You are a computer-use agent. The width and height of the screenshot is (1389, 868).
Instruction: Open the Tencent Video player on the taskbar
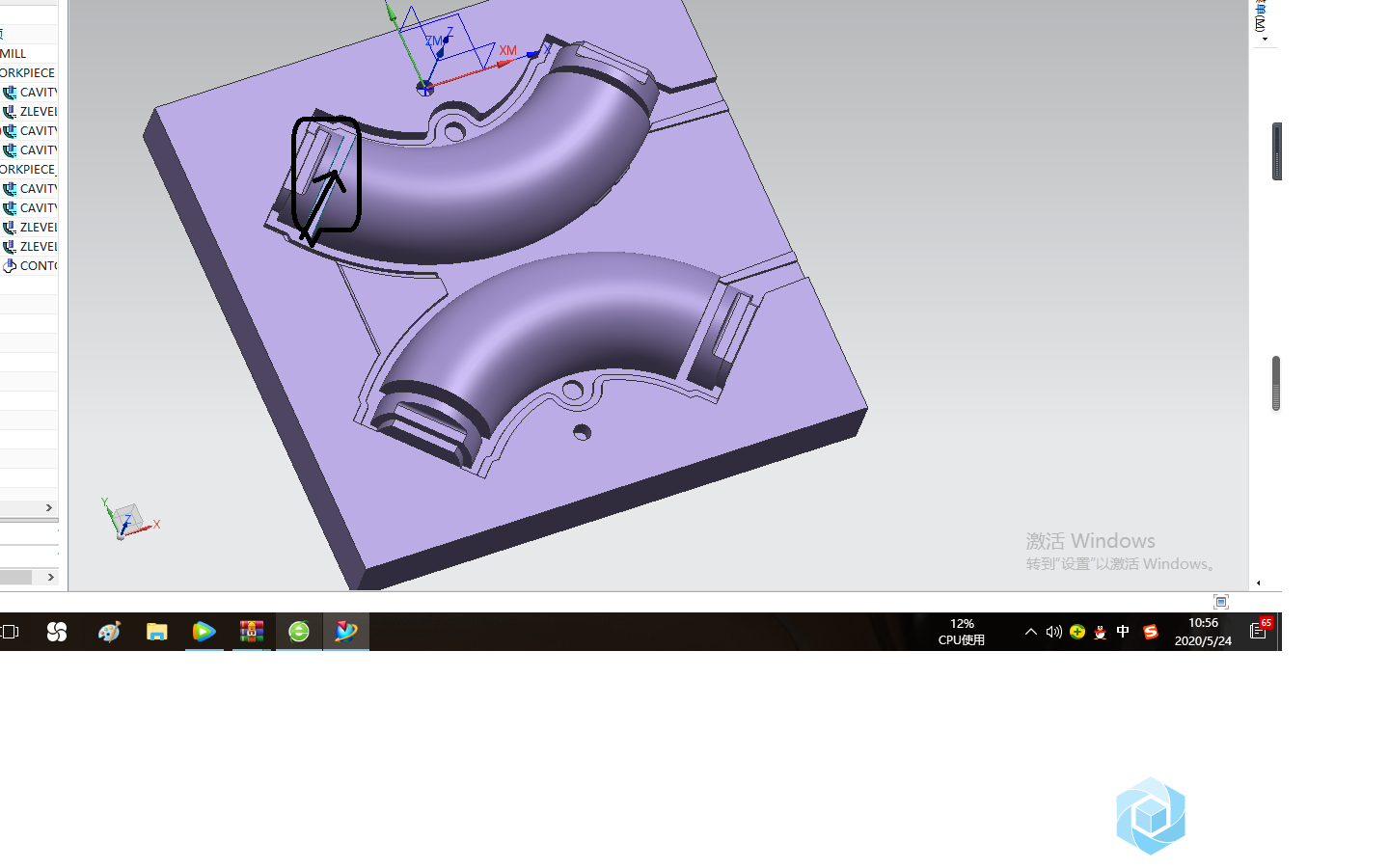pyautogui.click(x=204, y=632)
